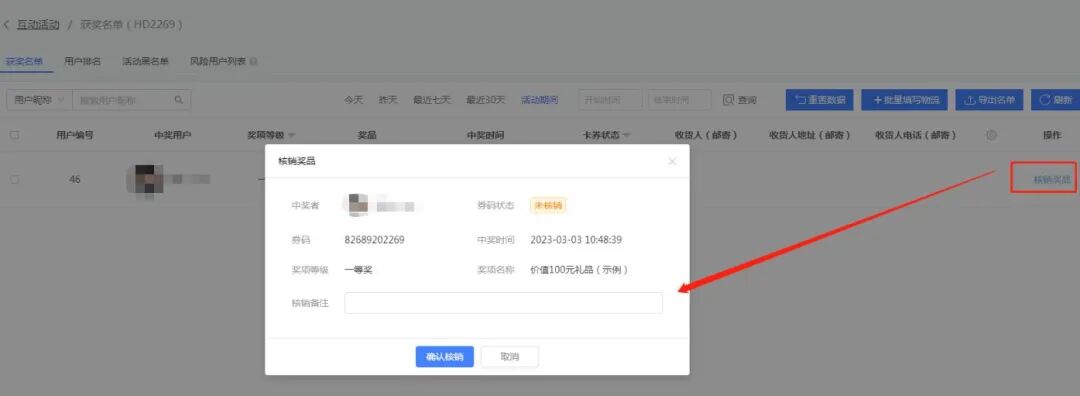
Task: Click the magnifier search icon
Action: [x=179, y=100]
